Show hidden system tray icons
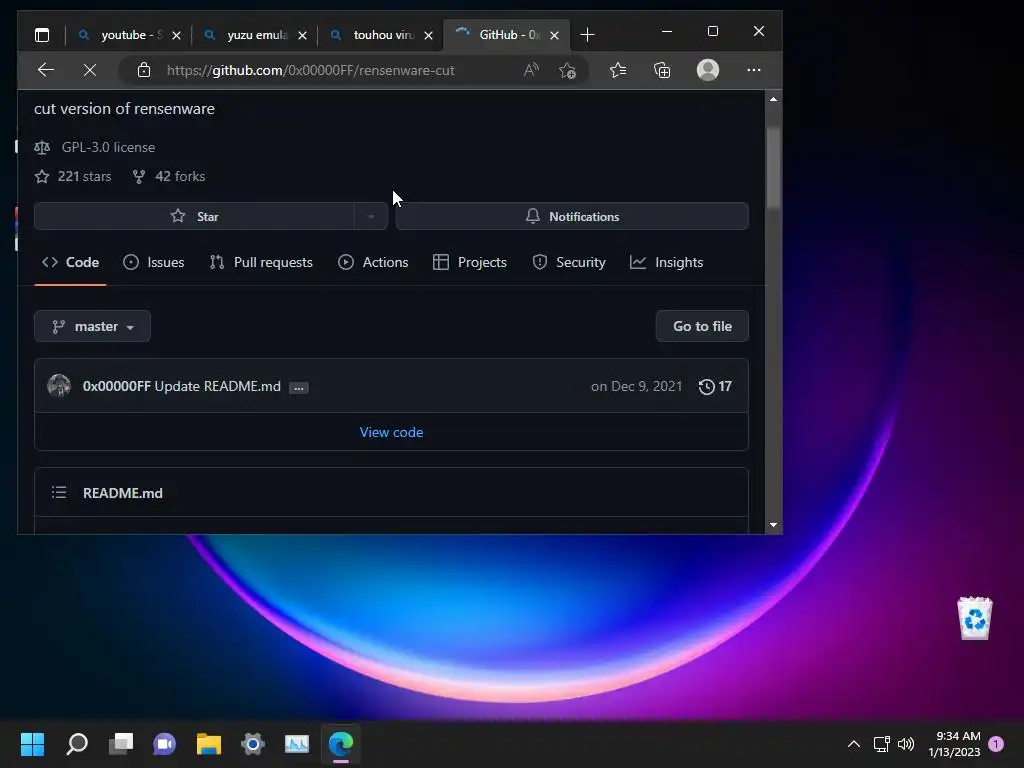 tap(854, 744)
